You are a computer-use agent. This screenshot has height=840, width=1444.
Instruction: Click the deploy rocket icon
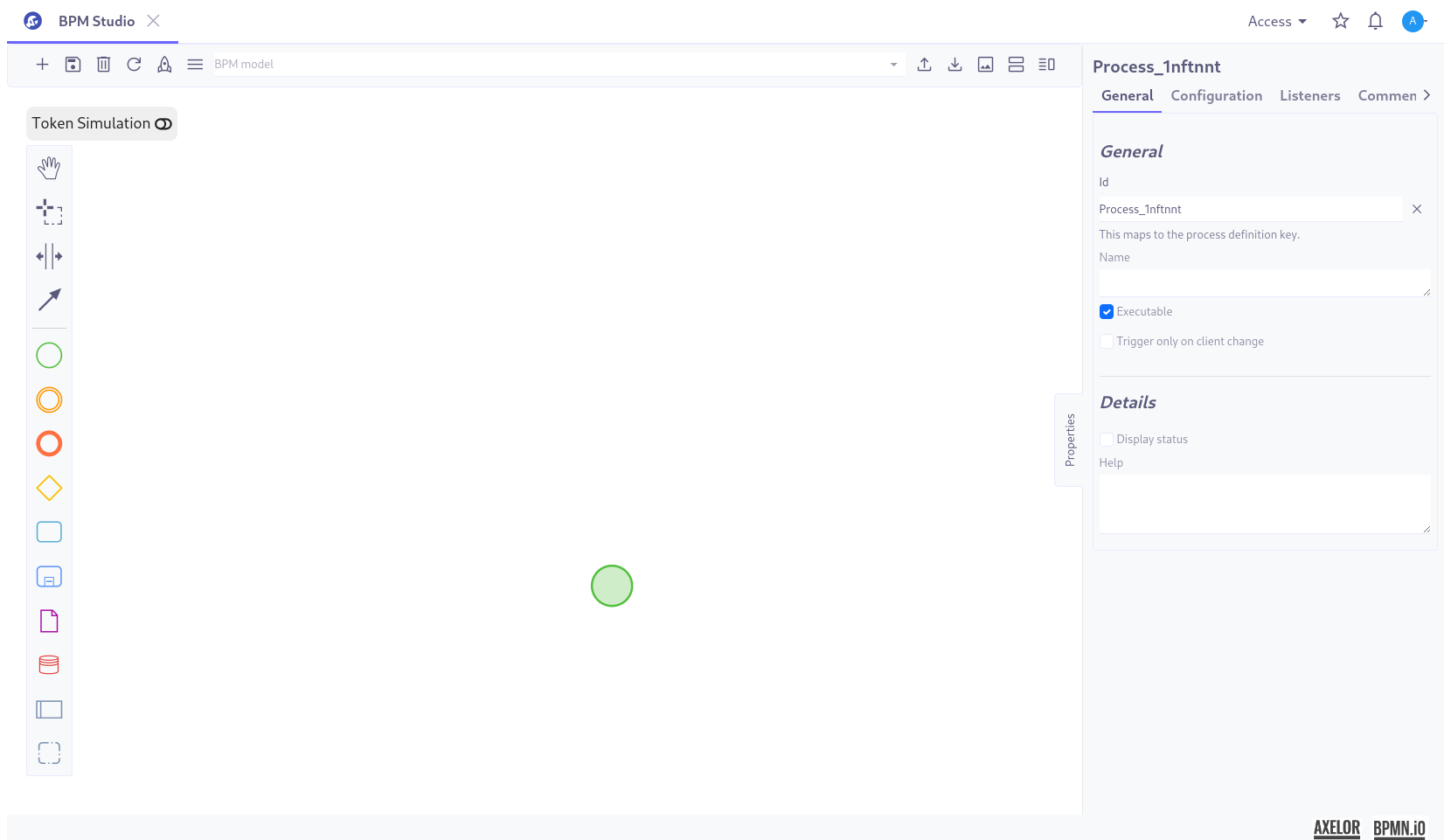(164, 65)
